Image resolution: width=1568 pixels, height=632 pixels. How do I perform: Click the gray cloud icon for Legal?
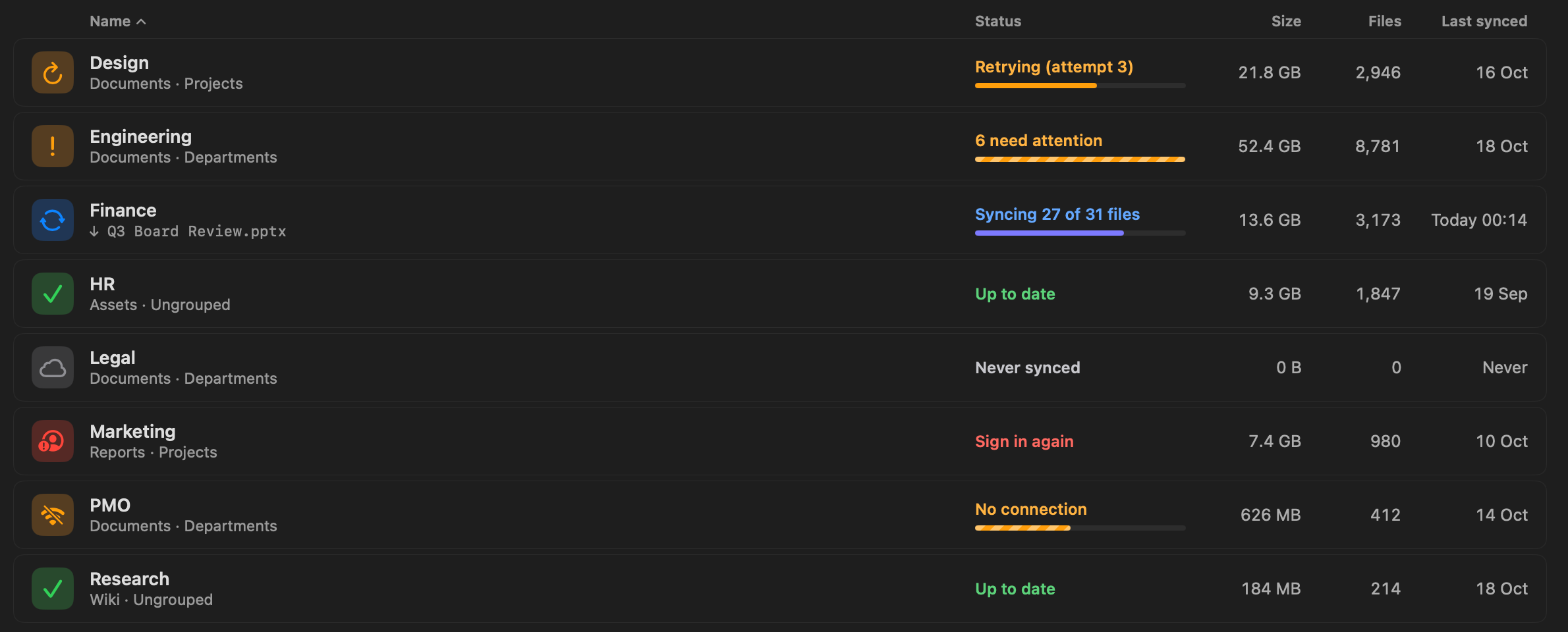click(x=53, y=367)
